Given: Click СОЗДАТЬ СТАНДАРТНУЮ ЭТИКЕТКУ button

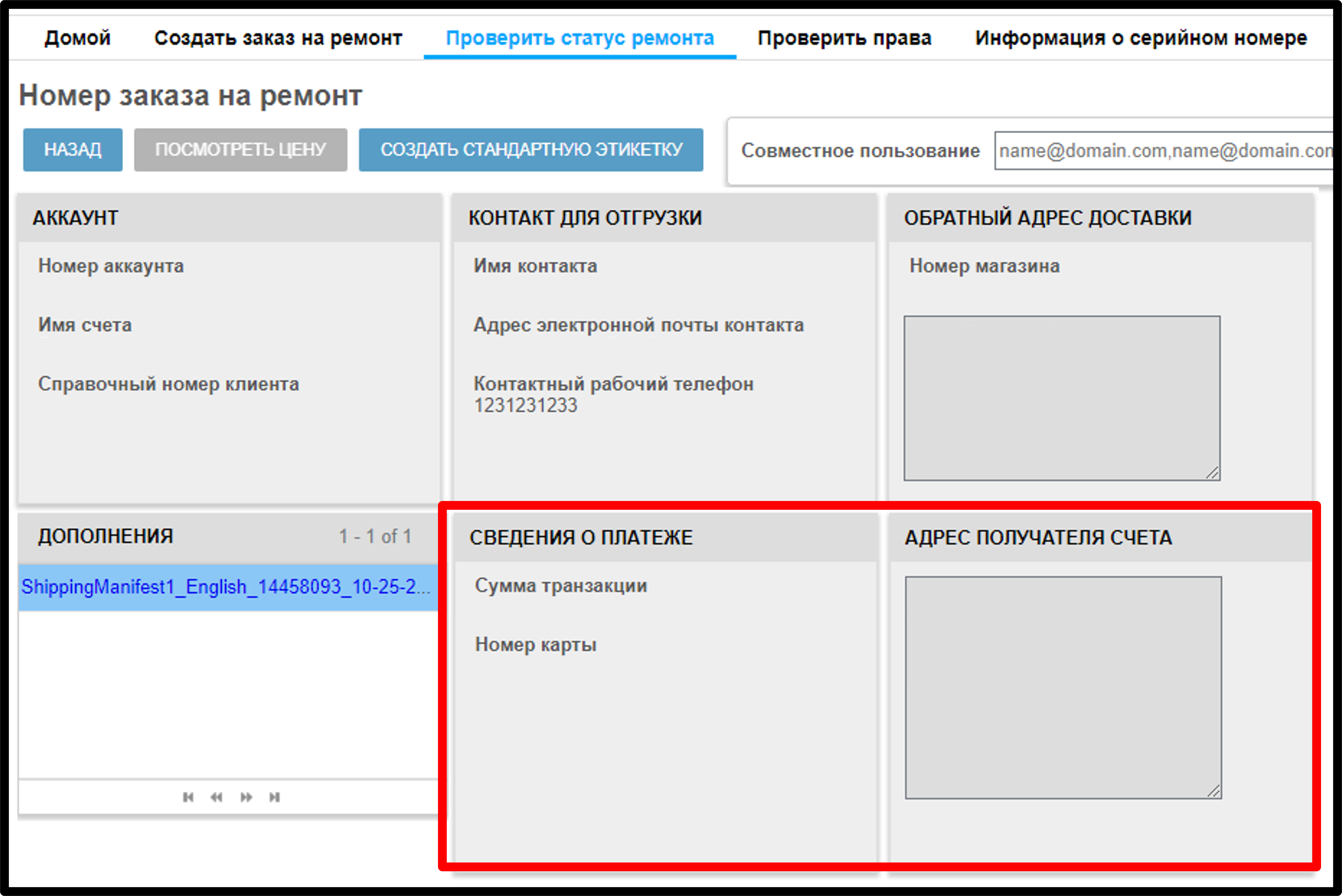Looking at the screenshot, I should click(x=531, y=150).
